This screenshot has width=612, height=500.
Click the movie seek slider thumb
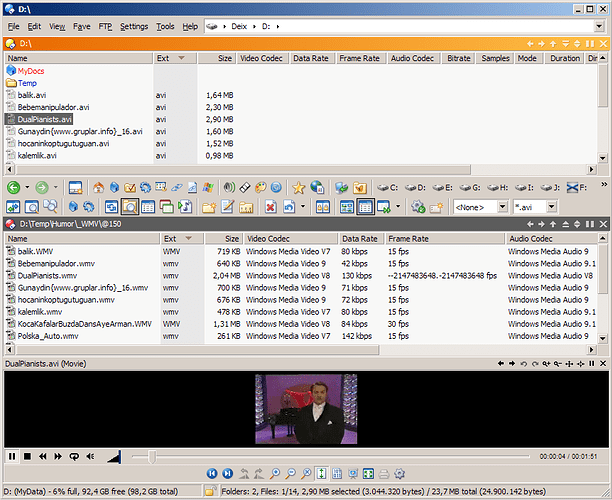coord(152,456)
